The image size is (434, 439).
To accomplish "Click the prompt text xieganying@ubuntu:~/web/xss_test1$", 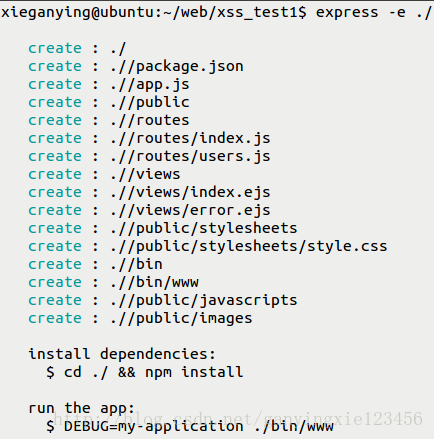I will point(154,13).
